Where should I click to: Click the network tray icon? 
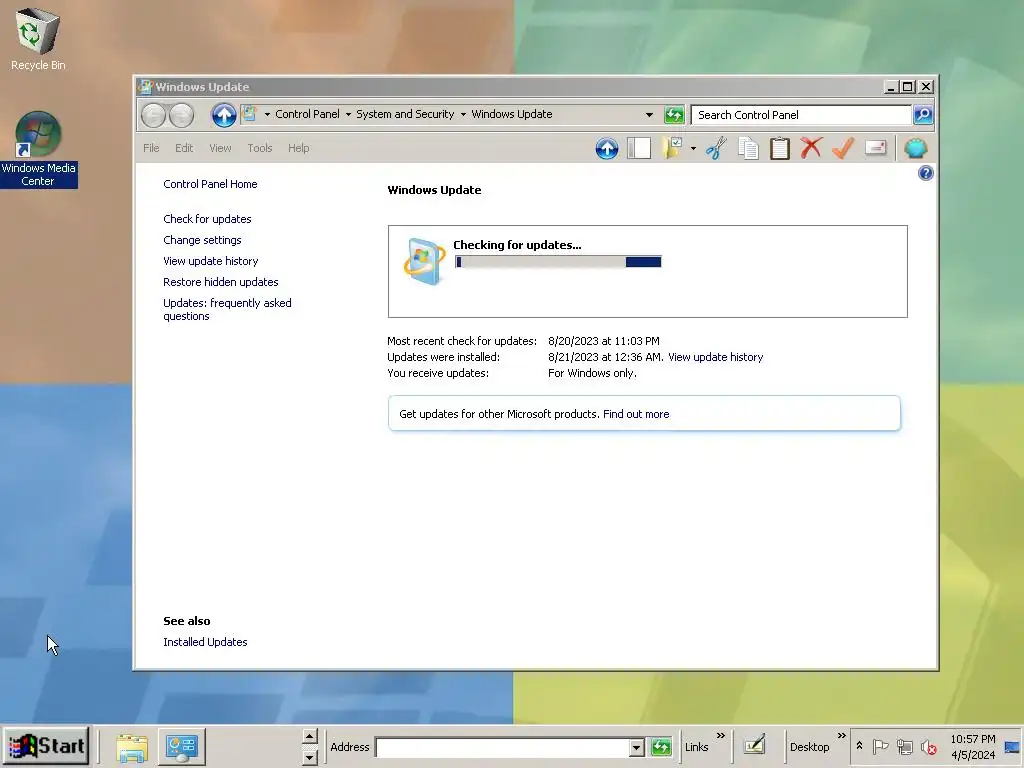[904, 746]
